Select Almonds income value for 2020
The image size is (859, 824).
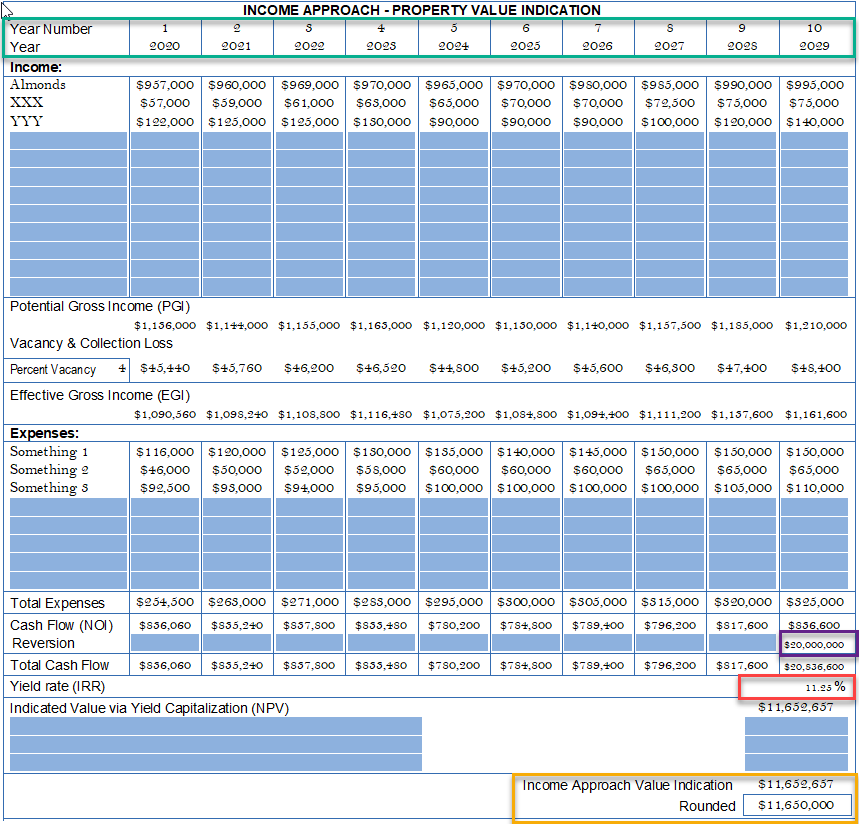coord(165,85)
